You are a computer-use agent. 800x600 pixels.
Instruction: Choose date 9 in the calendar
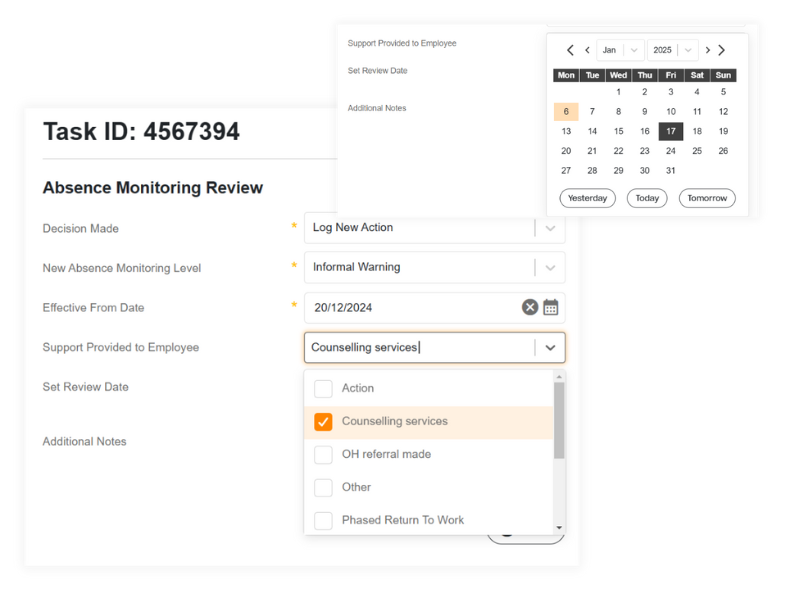pos(644,112)
